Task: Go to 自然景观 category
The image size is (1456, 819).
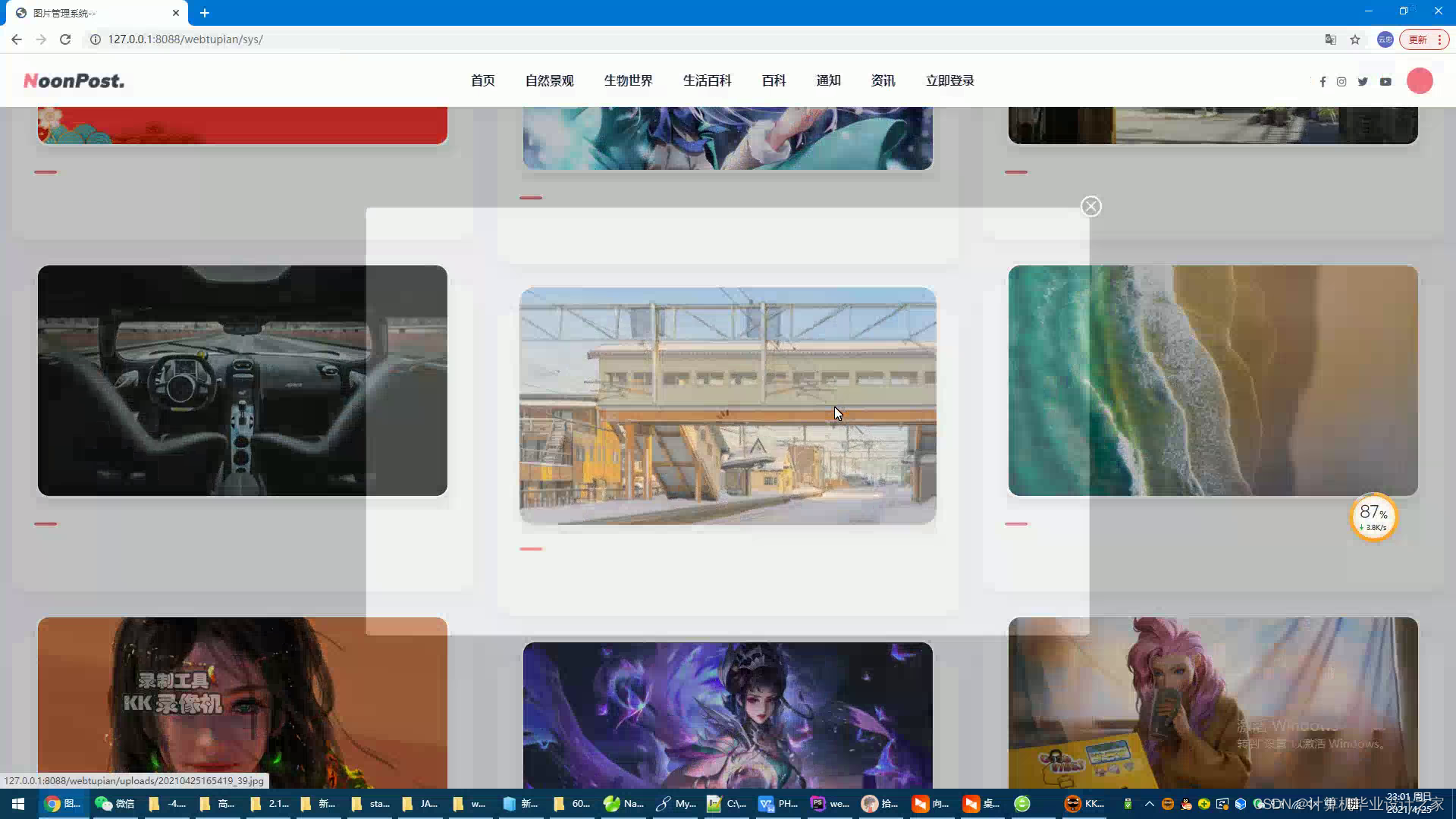Action: 549,80
